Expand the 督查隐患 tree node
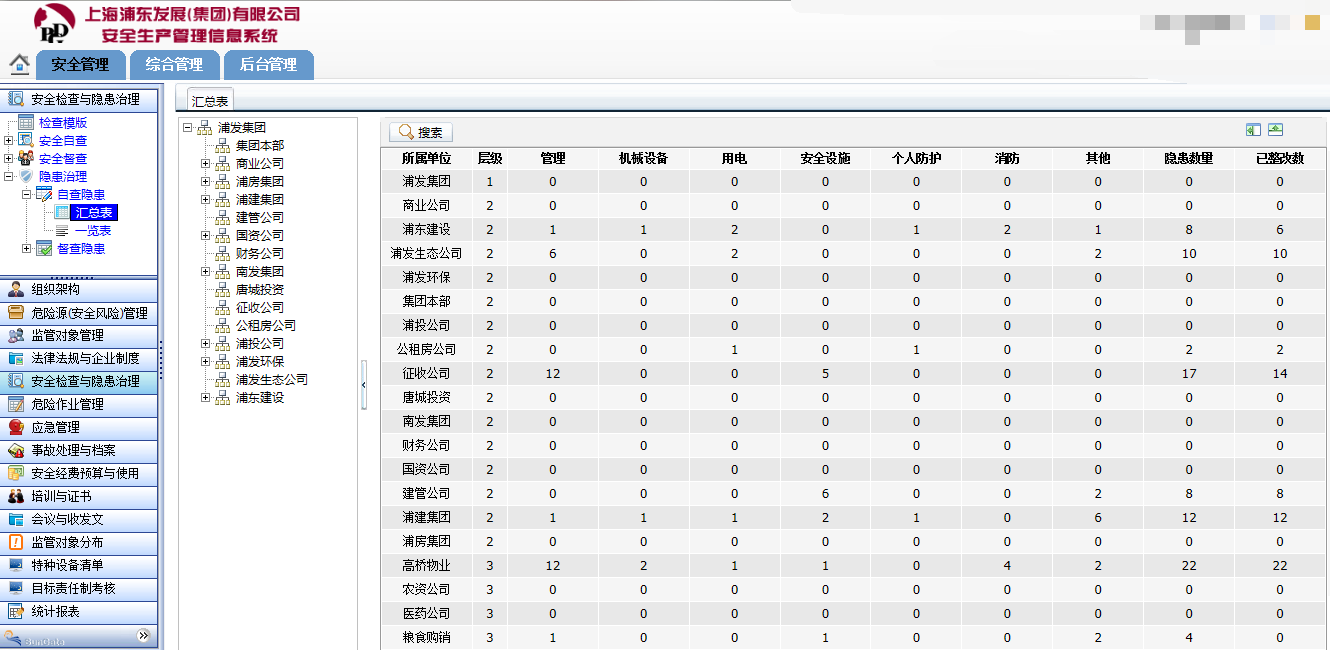Viewport: 1330px width, 650px height. coord(27,249)
